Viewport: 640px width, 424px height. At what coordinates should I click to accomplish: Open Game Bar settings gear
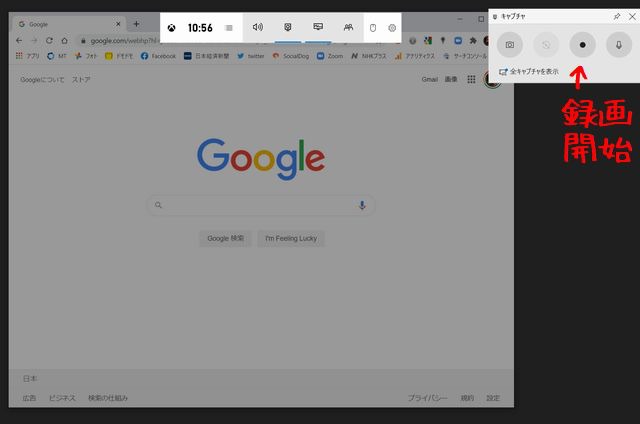(392, 28)
